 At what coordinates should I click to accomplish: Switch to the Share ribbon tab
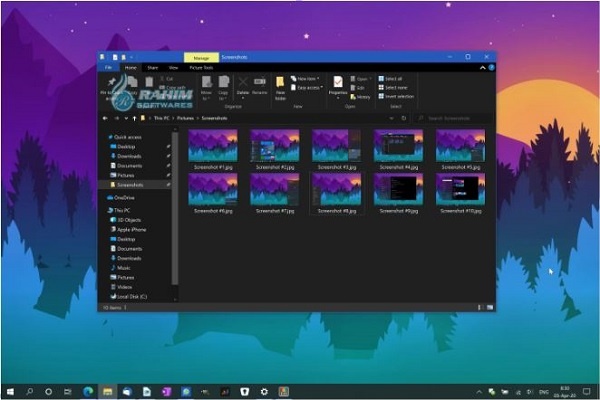[153, 67]
